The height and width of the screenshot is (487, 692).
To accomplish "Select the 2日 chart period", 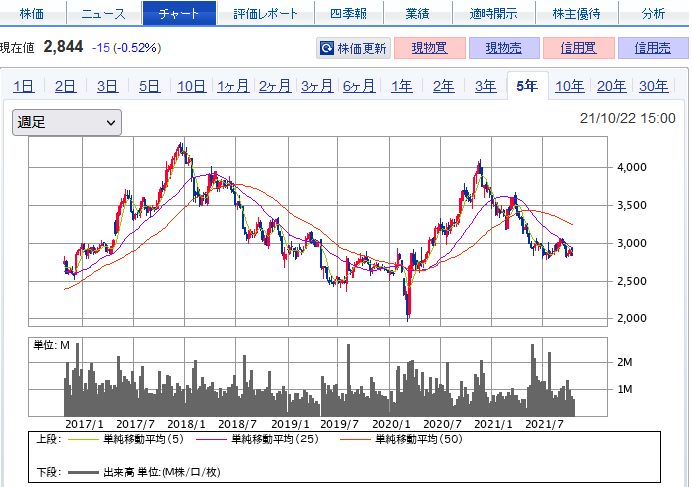I will tap(65, 86).
